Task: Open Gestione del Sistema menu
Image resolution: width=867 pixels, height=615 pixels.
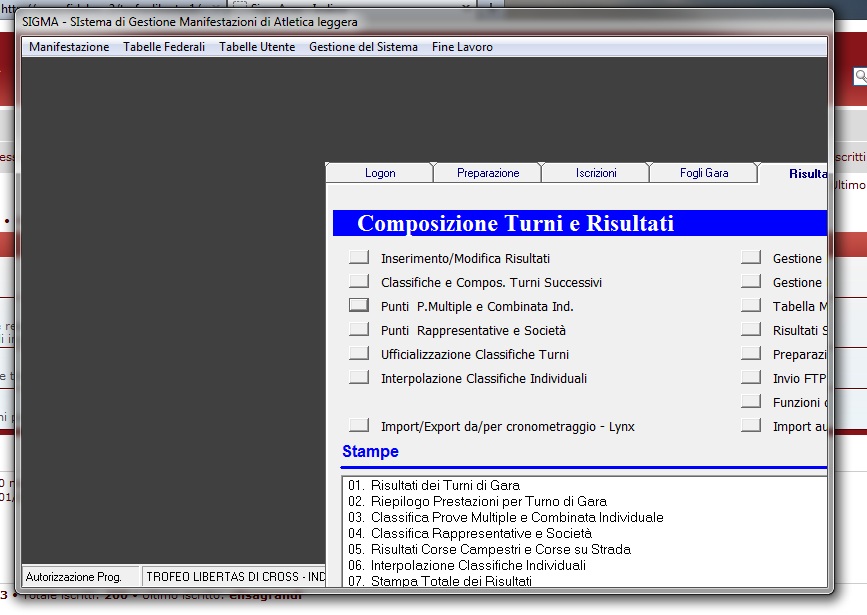Action: [363, 47]
